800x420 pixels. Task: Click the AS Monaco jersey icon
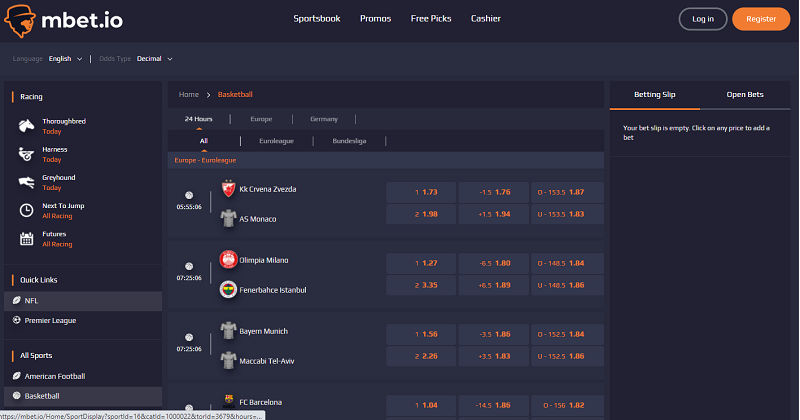pos(228,218)
